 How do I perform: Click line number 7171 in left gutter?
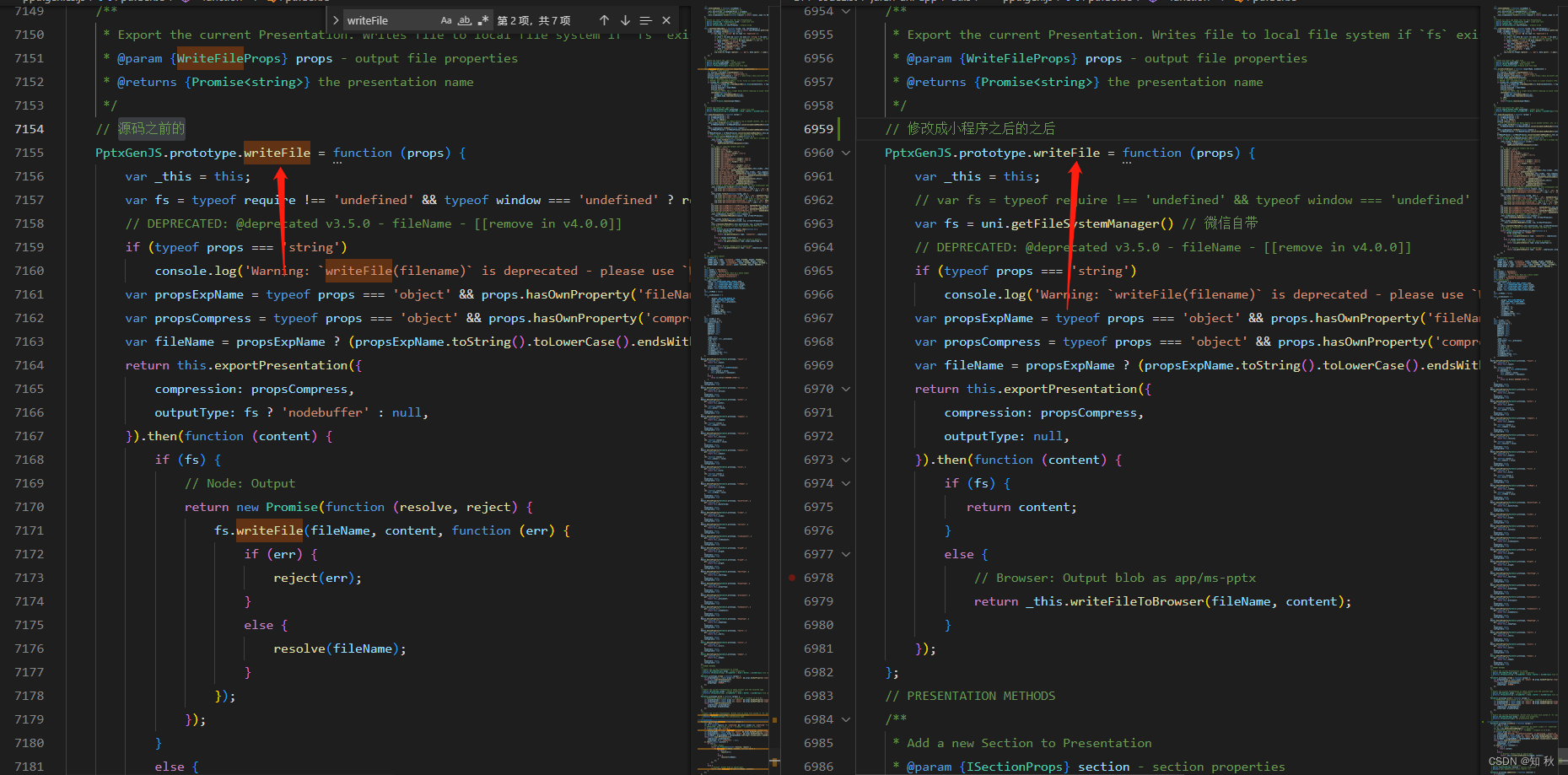pyautogui.click(x=29, y=530)
